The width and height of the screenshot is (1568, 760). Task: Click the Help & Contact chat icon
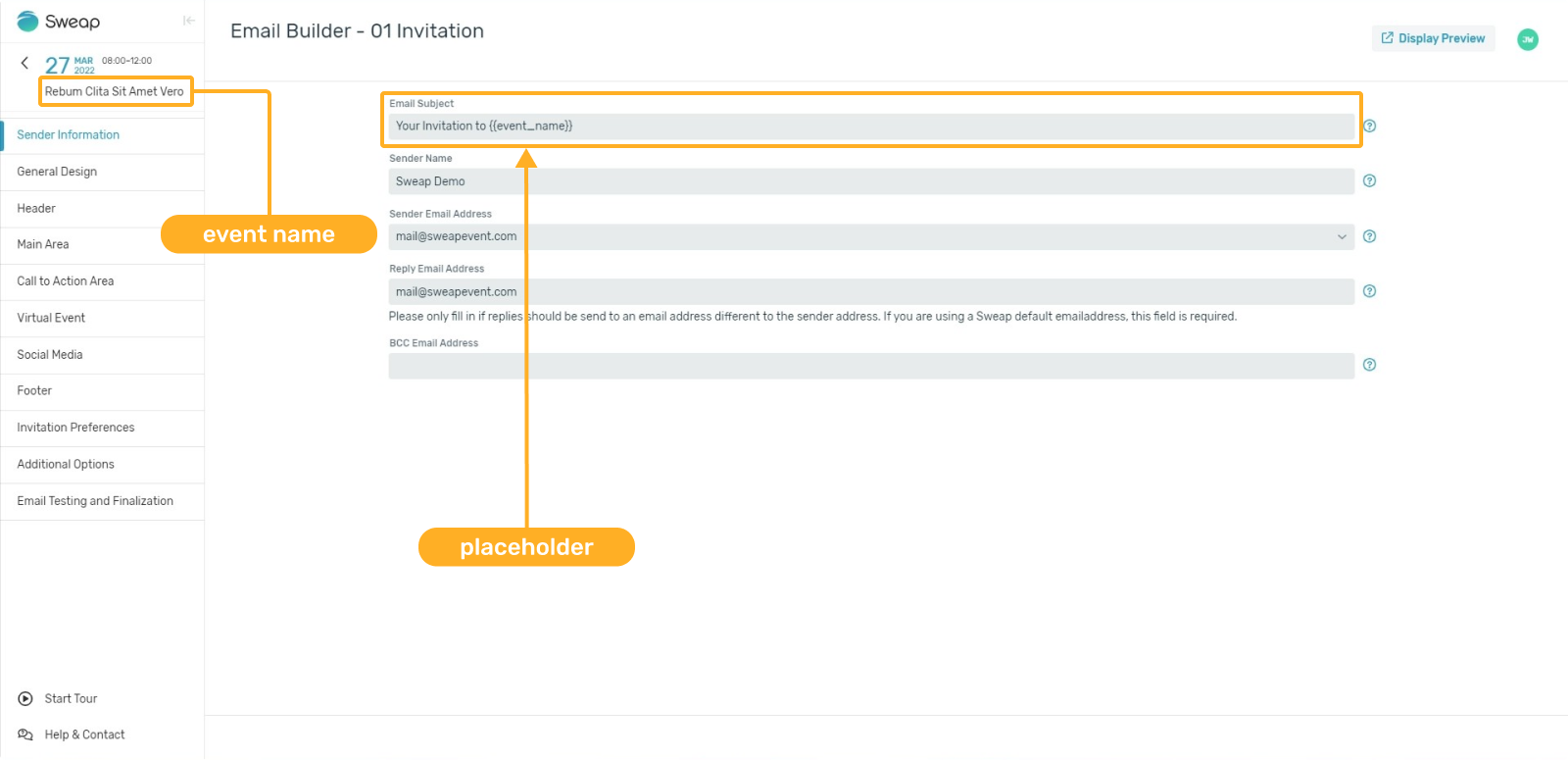[25, 735]
